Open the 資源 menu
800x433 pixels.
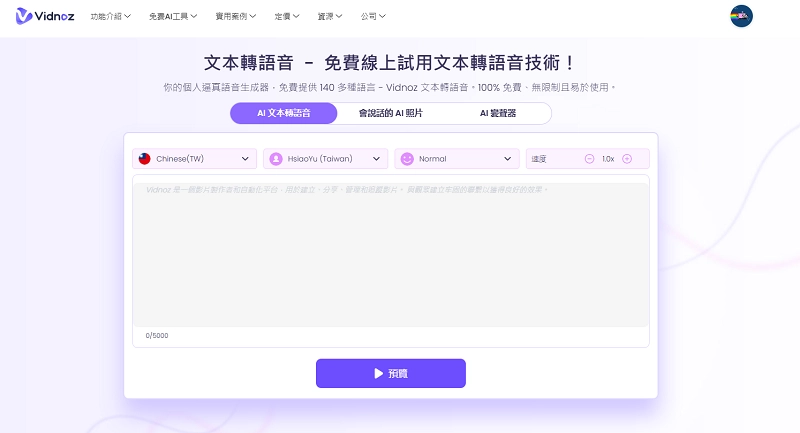(330, 16)
